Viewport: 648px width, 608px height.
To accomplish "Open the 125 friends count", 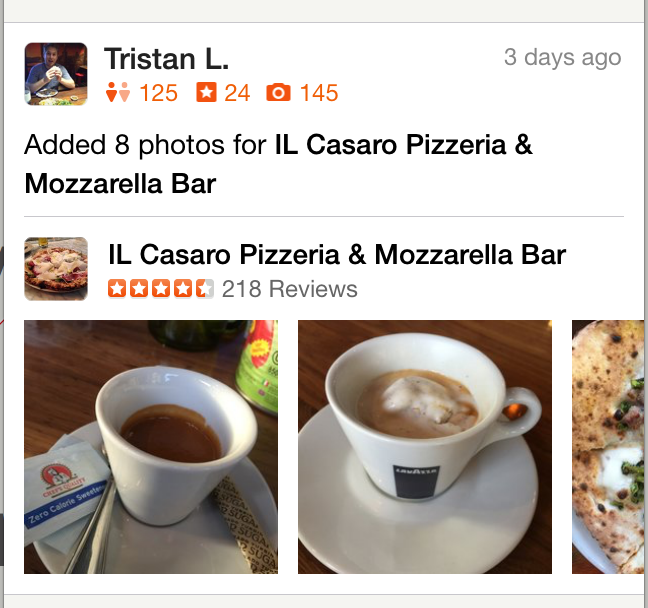I will click(159, 93).
